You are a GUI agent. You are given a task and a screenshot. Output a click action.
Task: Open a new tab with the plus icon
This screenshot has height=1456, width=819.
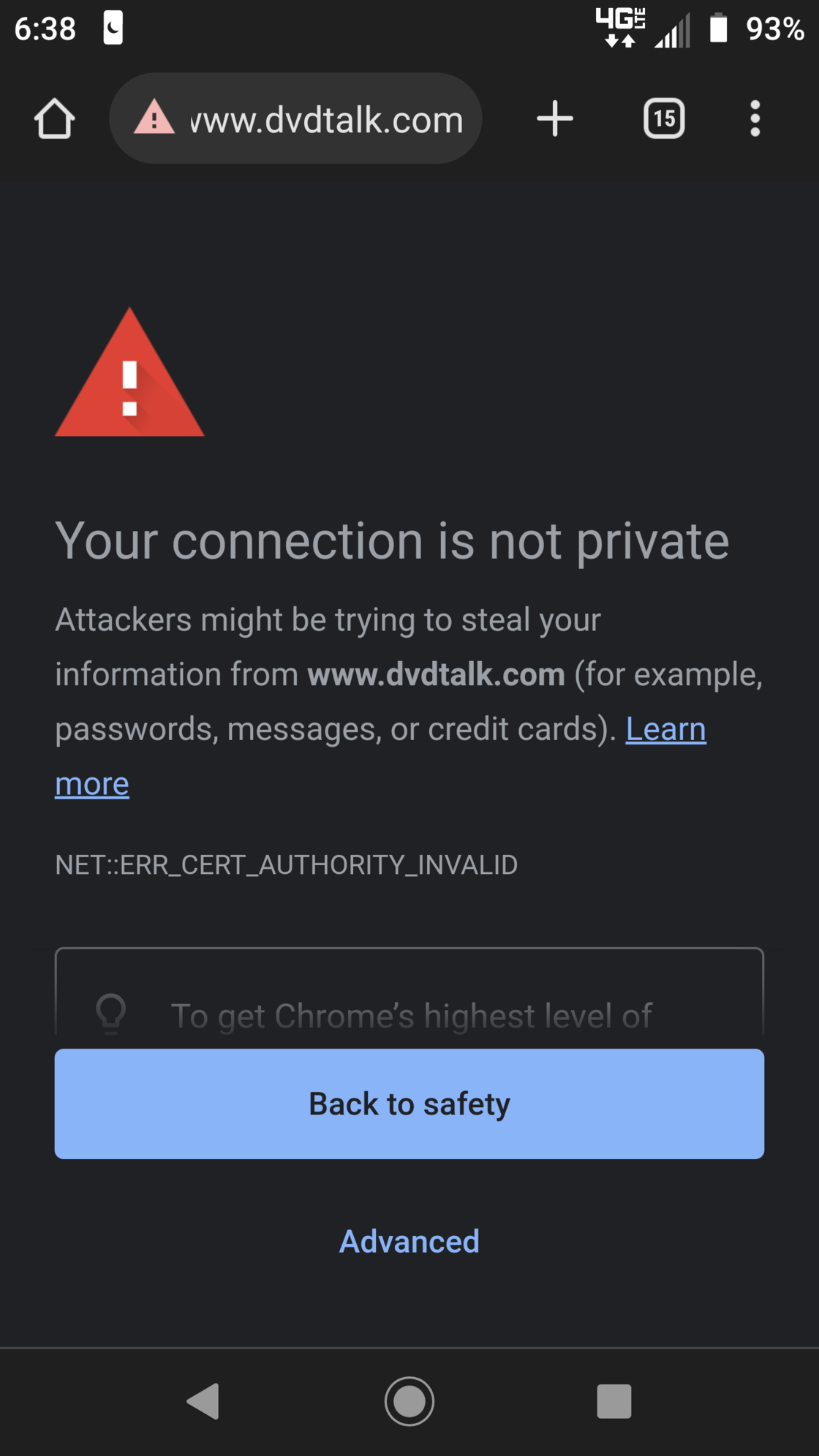click(x=555, y=118)
